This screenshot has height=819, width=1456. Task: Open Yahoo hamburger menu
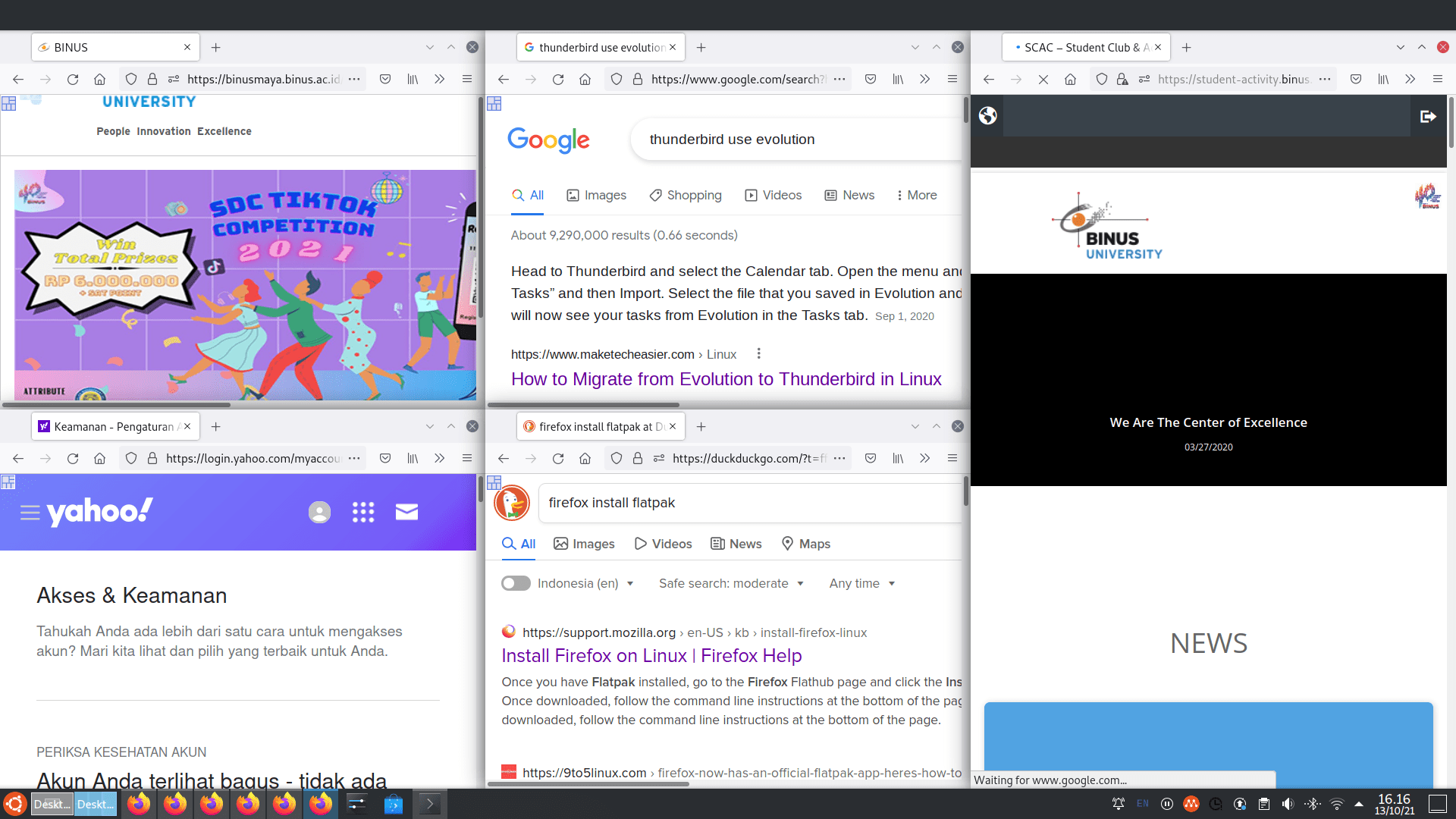[30, 513]
